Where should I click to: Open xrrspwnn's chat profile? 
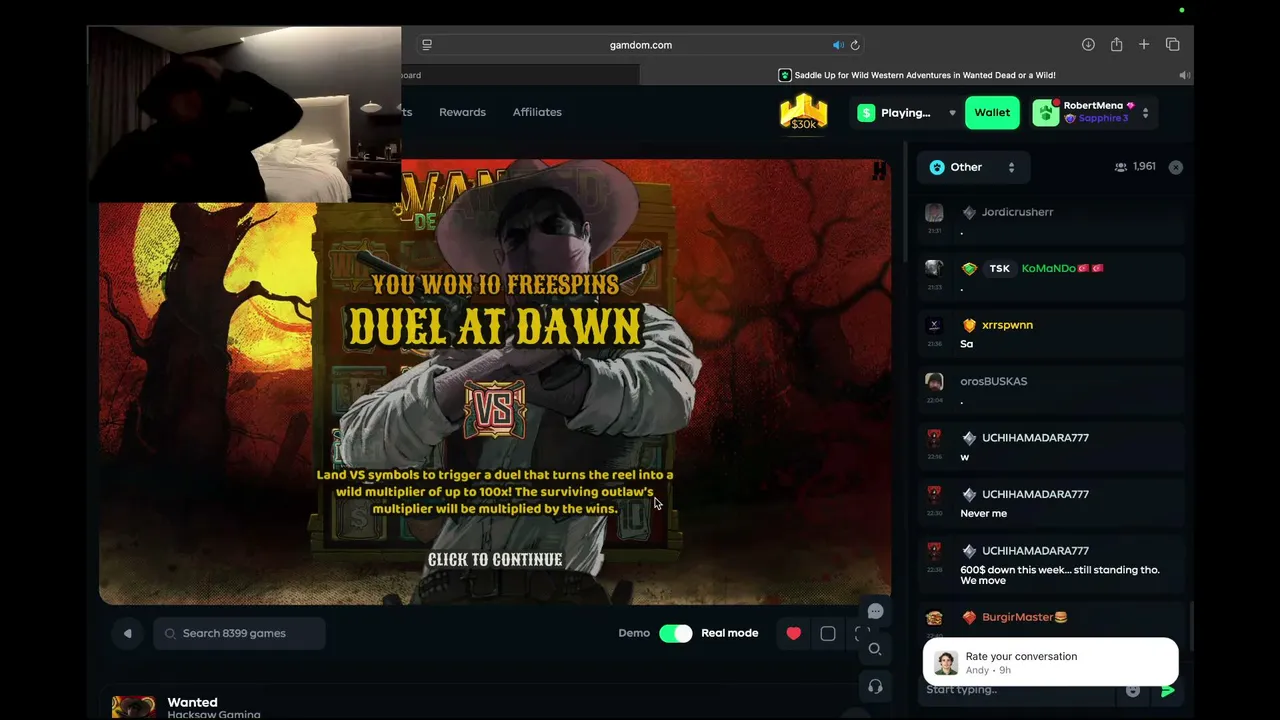click(x=1007, y=325)
